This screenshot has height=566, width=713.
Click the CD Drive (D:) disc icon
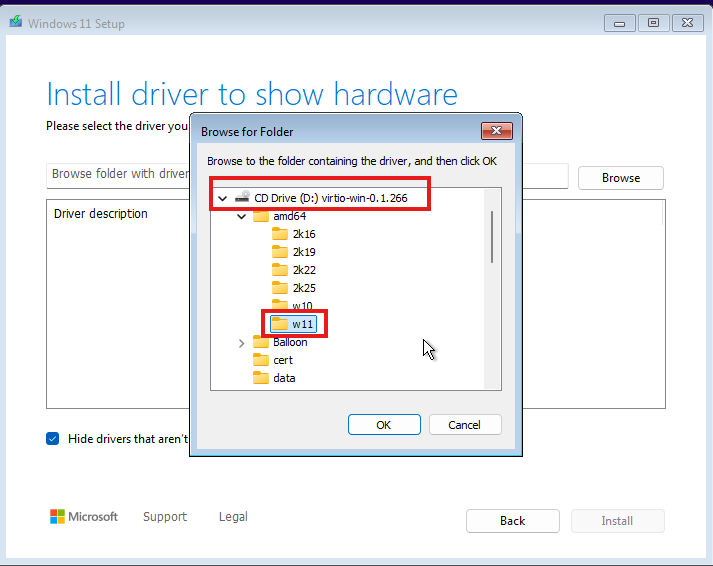(242, 198)
